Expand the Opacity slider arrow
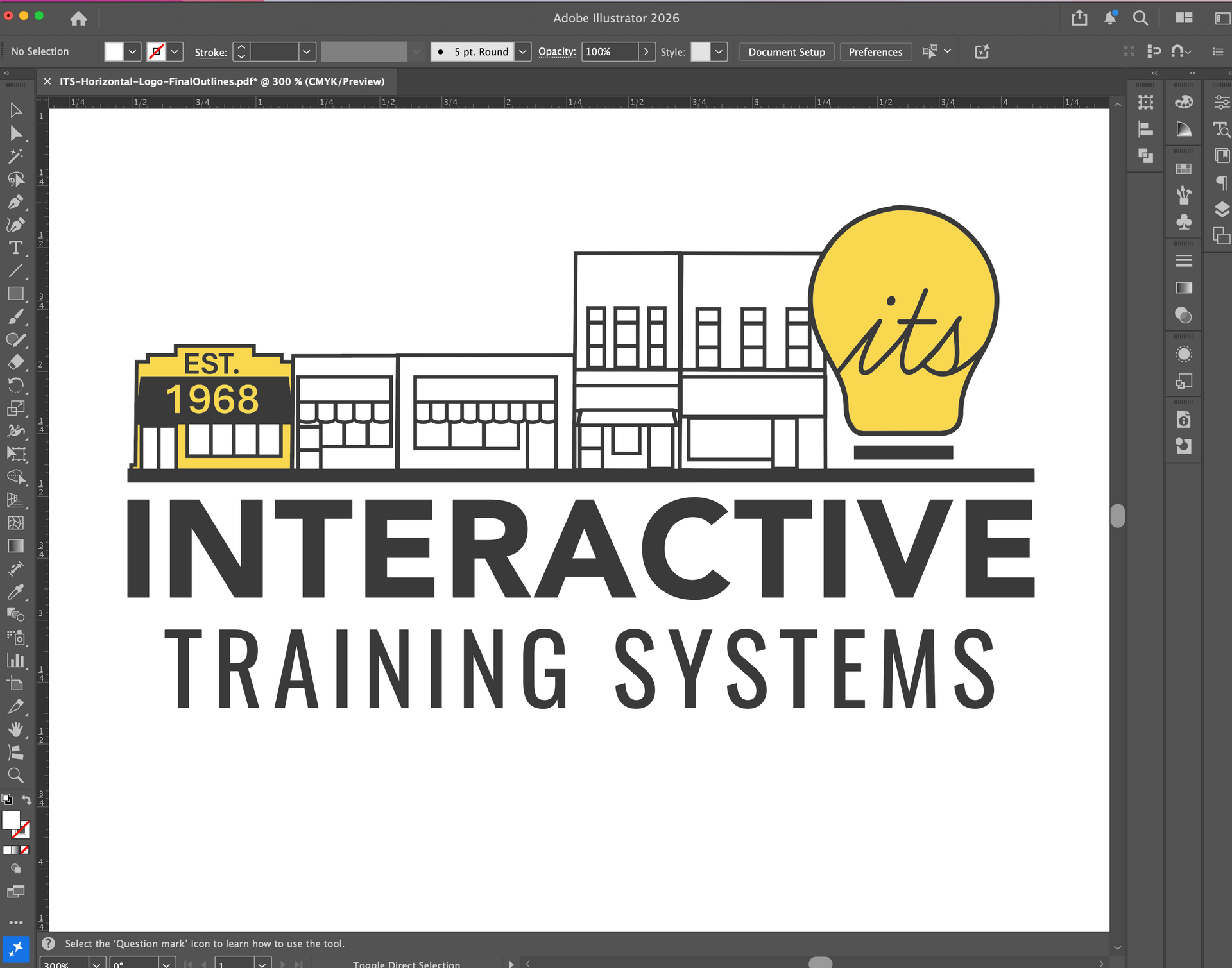1232x968 pixels. click(x=646, y=51)
